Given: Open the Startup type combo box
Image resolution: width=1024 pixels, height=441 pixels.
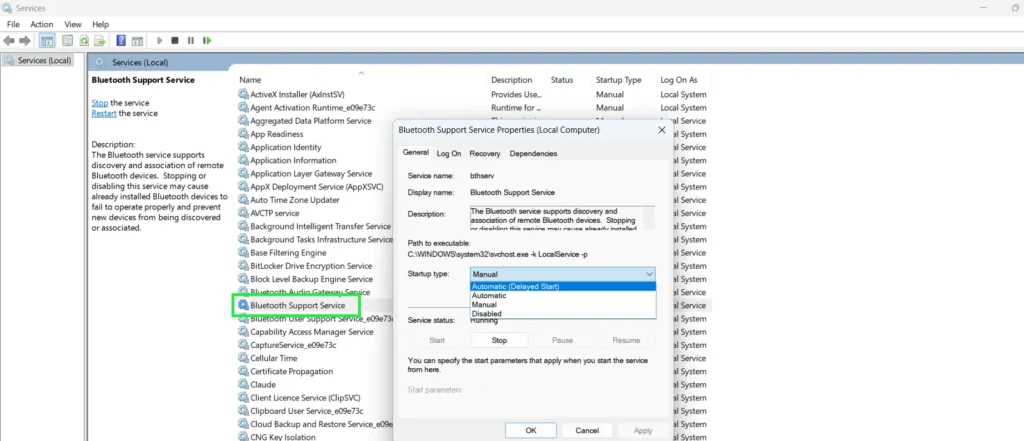Looking at the screenshot, I should [x=562, y=274].
